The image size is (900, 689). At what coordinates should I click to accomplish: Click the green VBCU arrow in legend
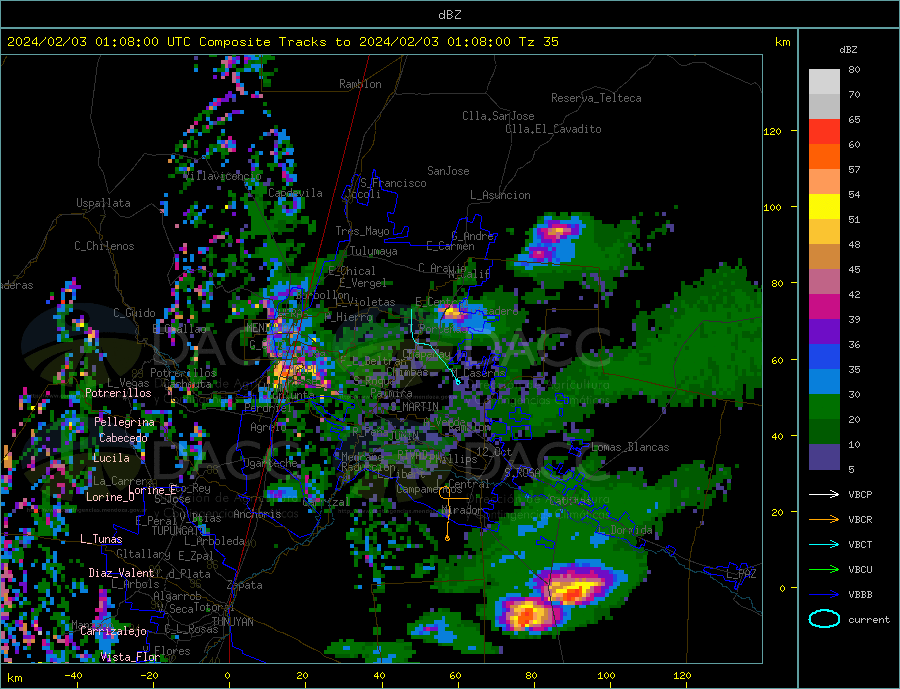click(824, 570)
